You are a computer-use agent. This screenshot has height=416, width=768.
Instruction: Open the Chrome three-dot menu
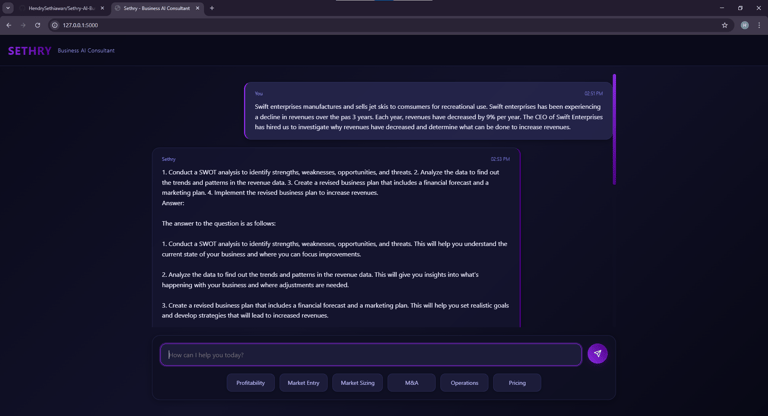click(x=759, y=25)
